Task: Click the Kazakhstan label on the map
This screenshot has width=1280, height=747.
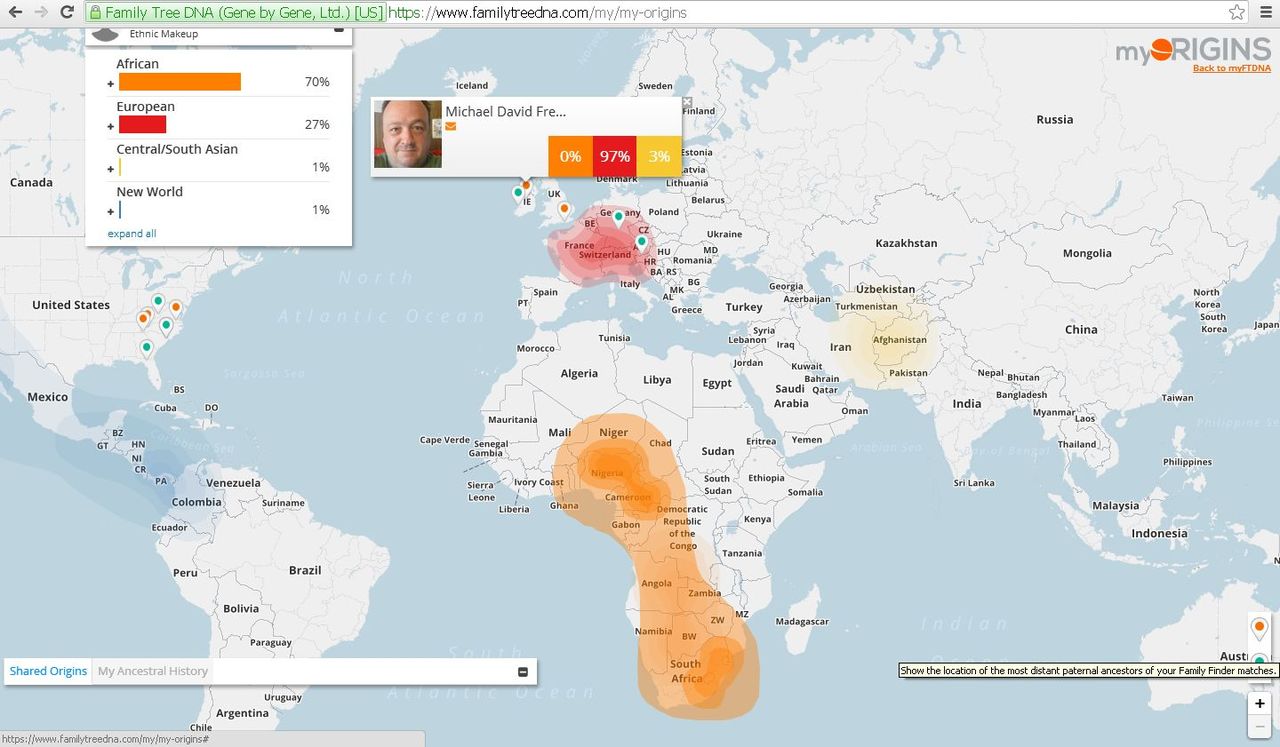Action: tap(906, 243)
